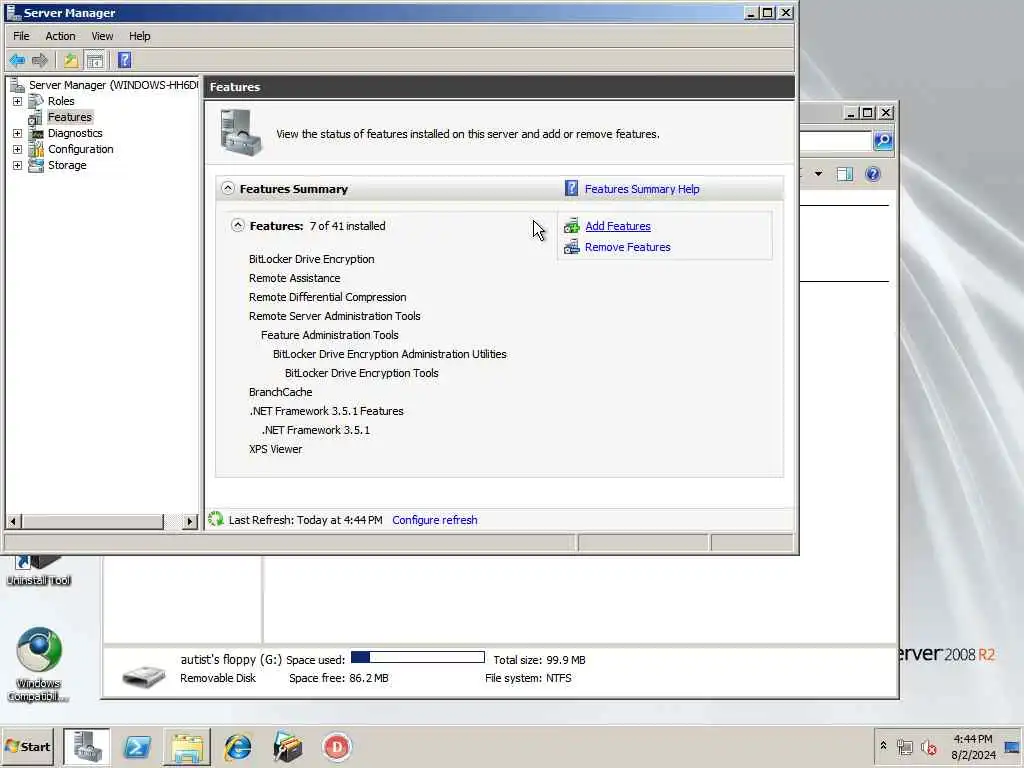Click the Configure refresh link
1024x768 pixels.
point(435,520)
